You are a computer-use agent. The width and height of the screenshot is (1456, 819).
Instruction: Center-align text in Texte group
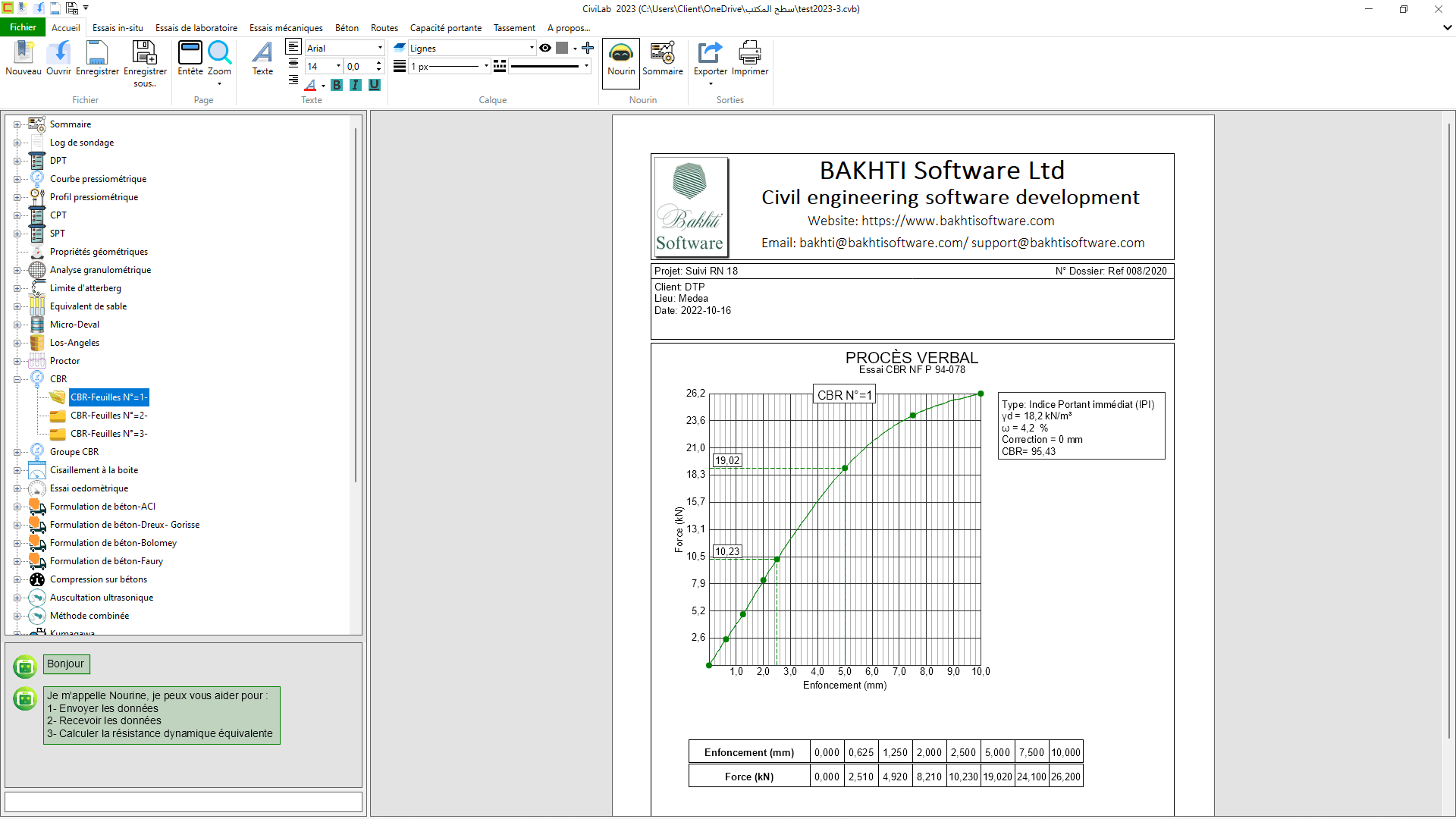[x=293, y=64]
